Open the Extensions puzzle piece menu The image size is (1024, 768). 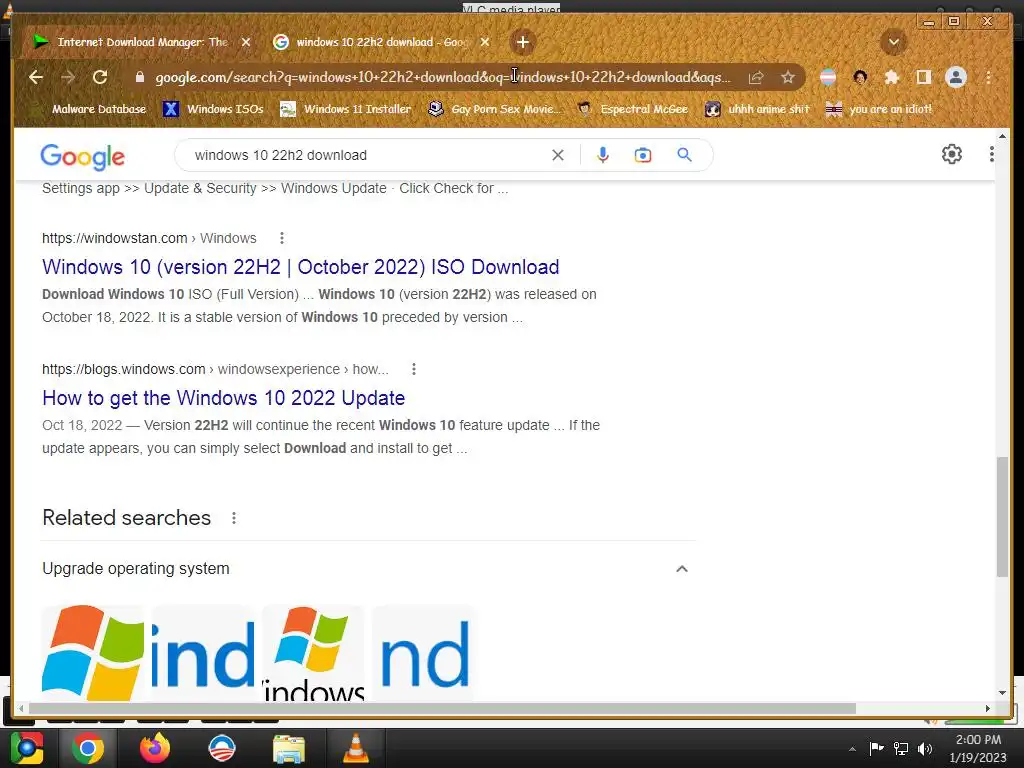891,77
